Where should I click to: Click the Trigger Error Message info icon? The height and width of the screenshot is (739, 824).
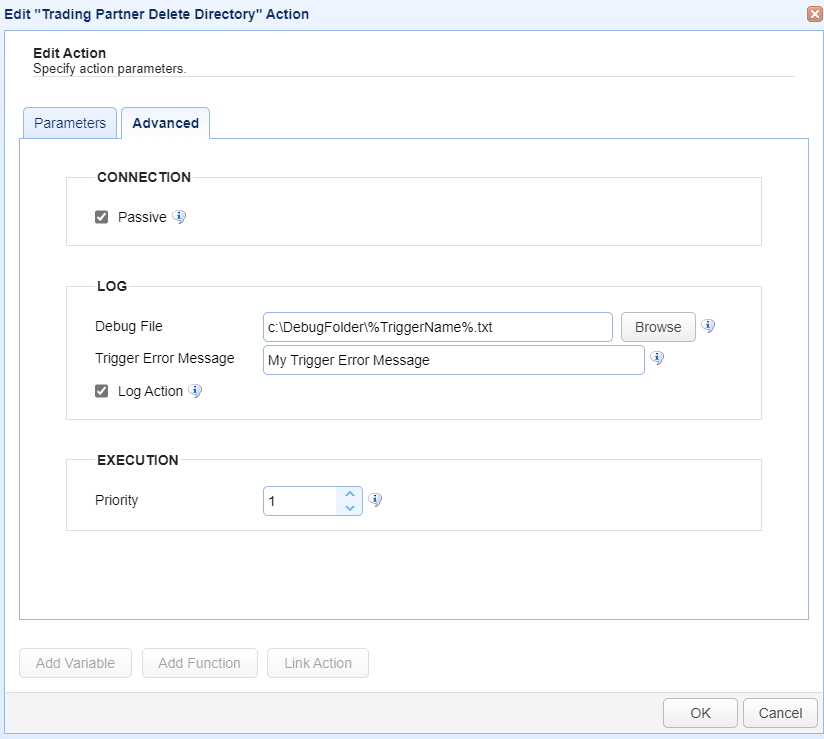click(657, 358)
